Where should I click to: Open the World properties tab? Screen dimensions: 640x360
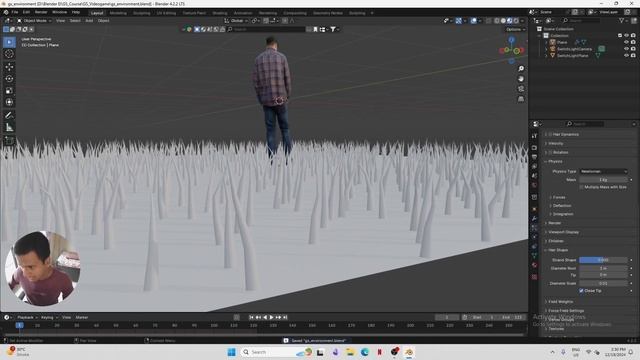[x=534, y=185]
